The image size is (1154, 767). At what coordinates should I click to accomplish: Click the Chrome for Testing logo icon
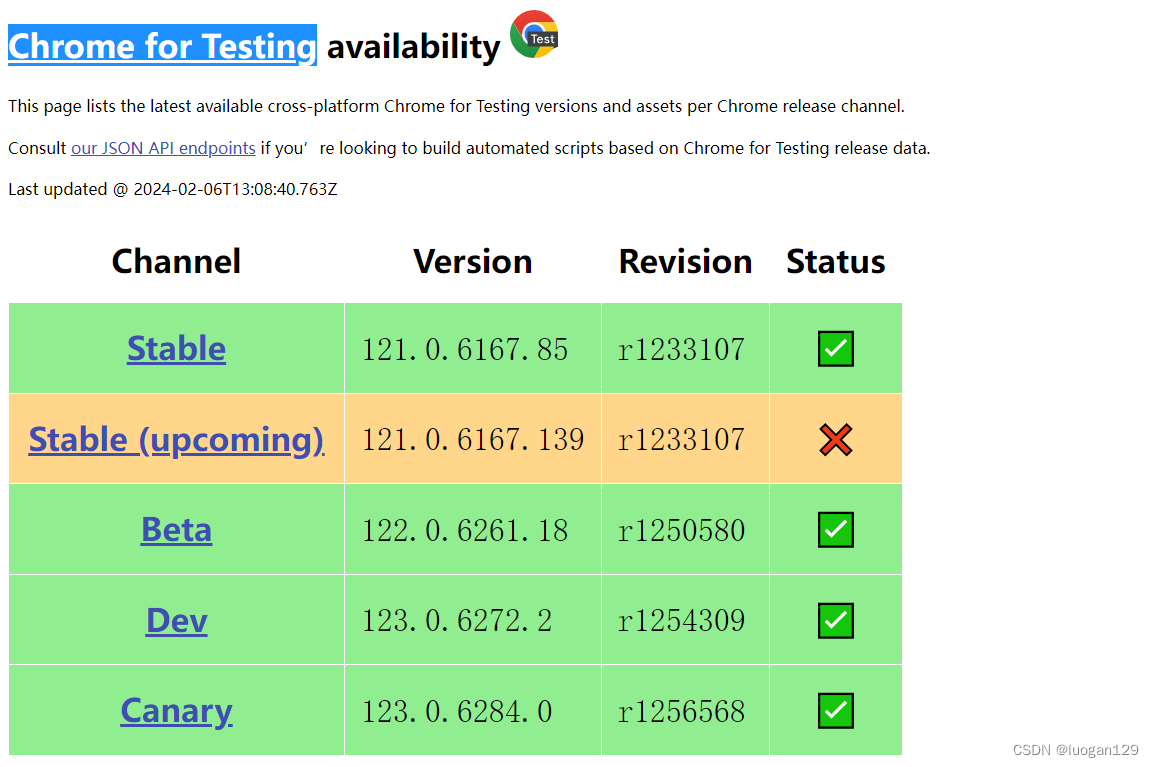tap(534, 35)
